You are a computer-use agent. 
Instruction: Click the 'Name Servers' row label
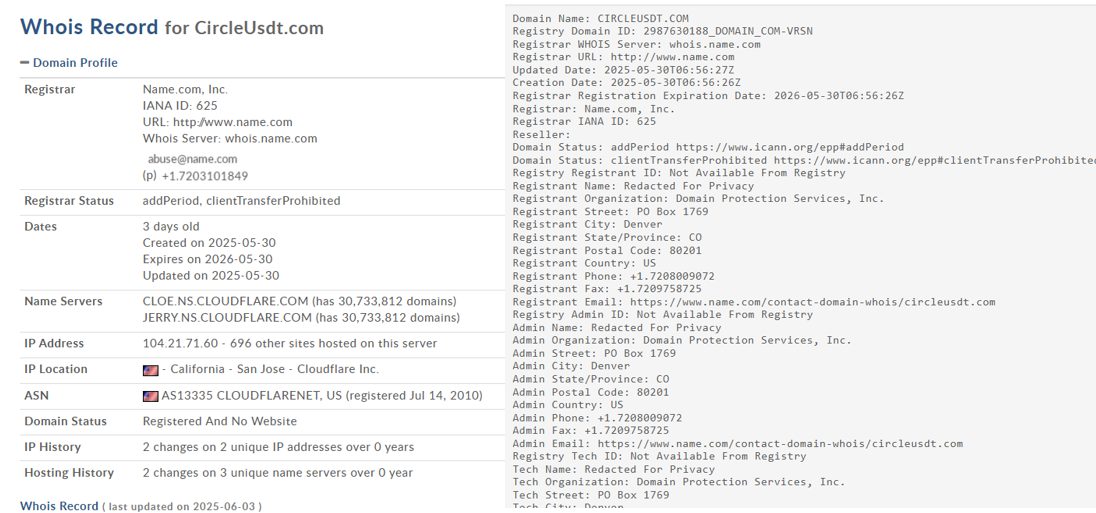pyautogui.click(x=64, y=302)
